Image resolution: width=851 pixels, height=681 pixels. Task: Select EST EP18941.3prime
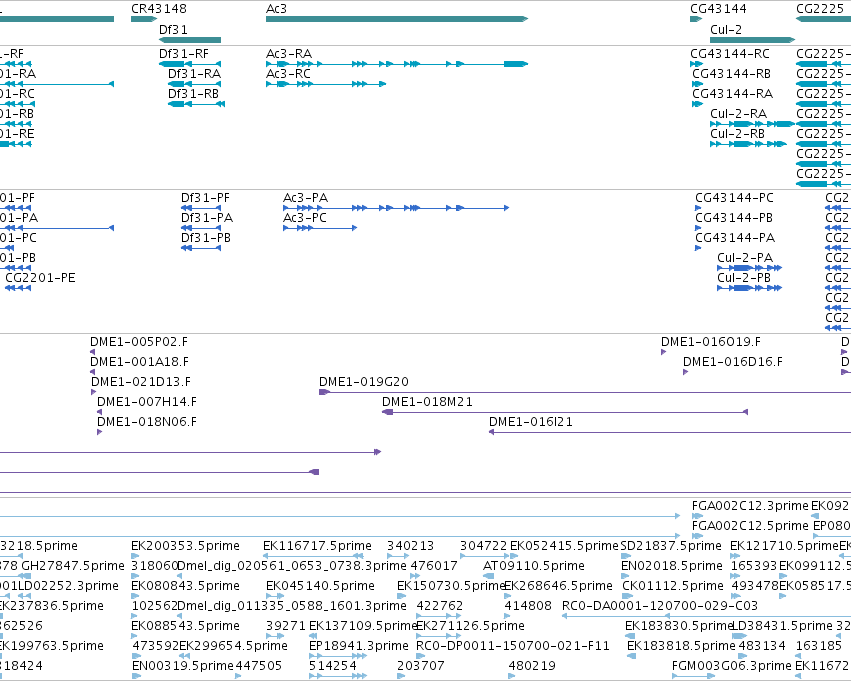[359, 647]
